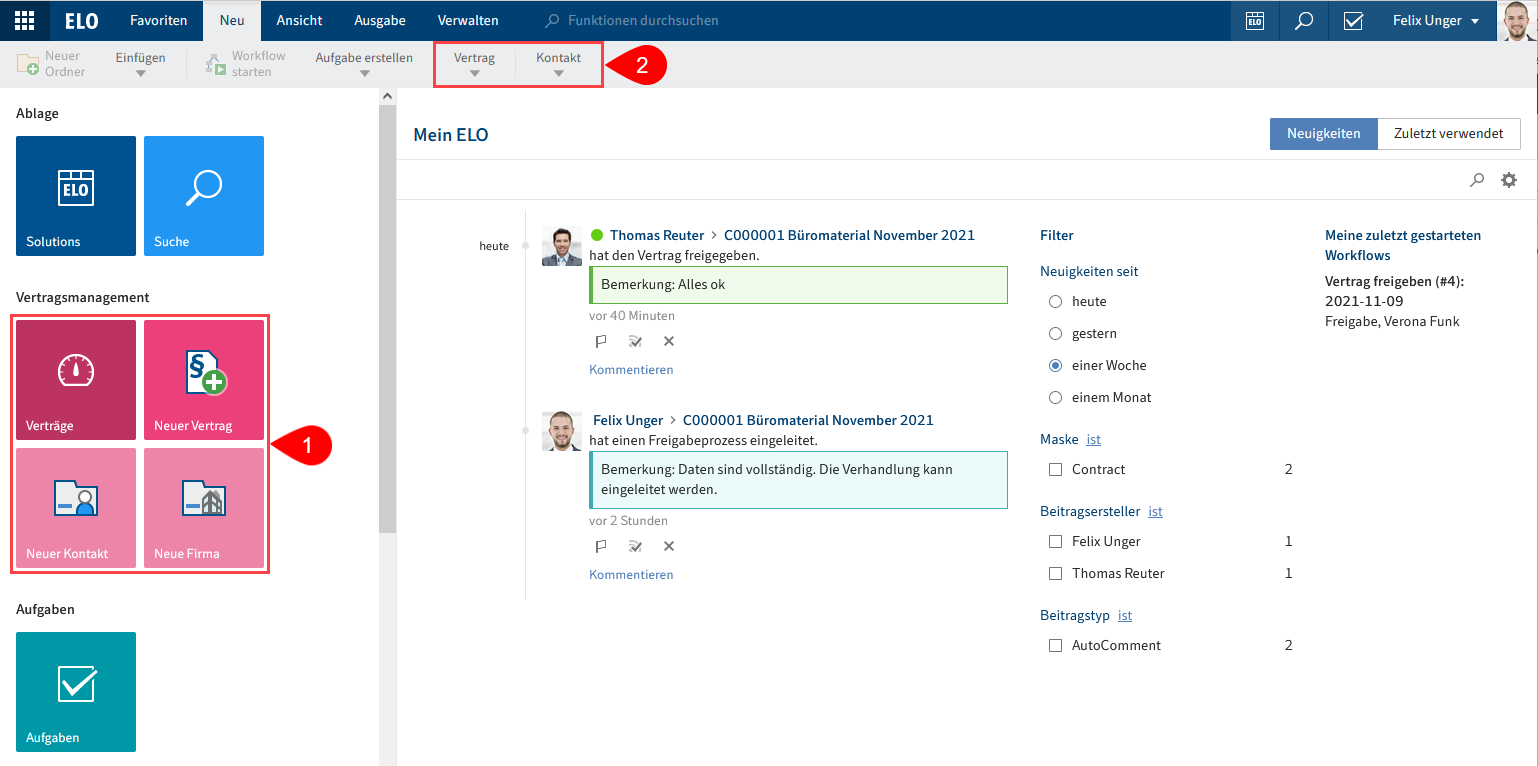1538x766 pixels.
Task: Check the AutoComment filter
Action: [1055, 645]
